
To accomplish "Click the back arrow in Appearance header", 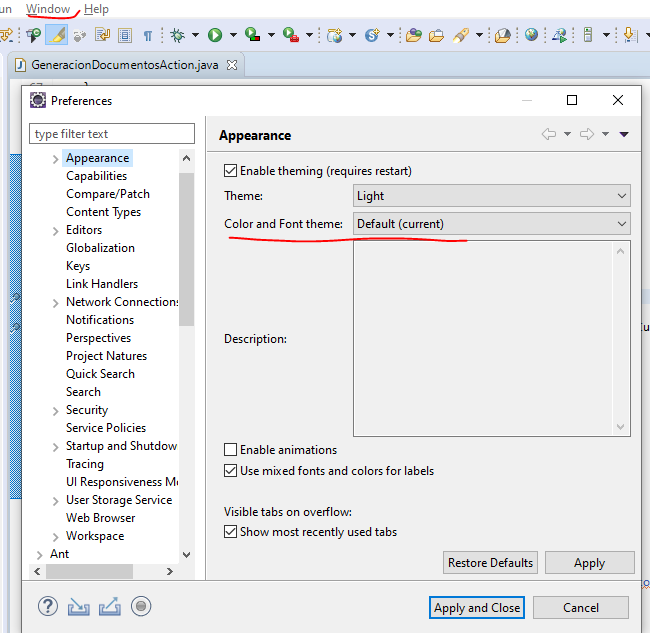I will [549, 134].
